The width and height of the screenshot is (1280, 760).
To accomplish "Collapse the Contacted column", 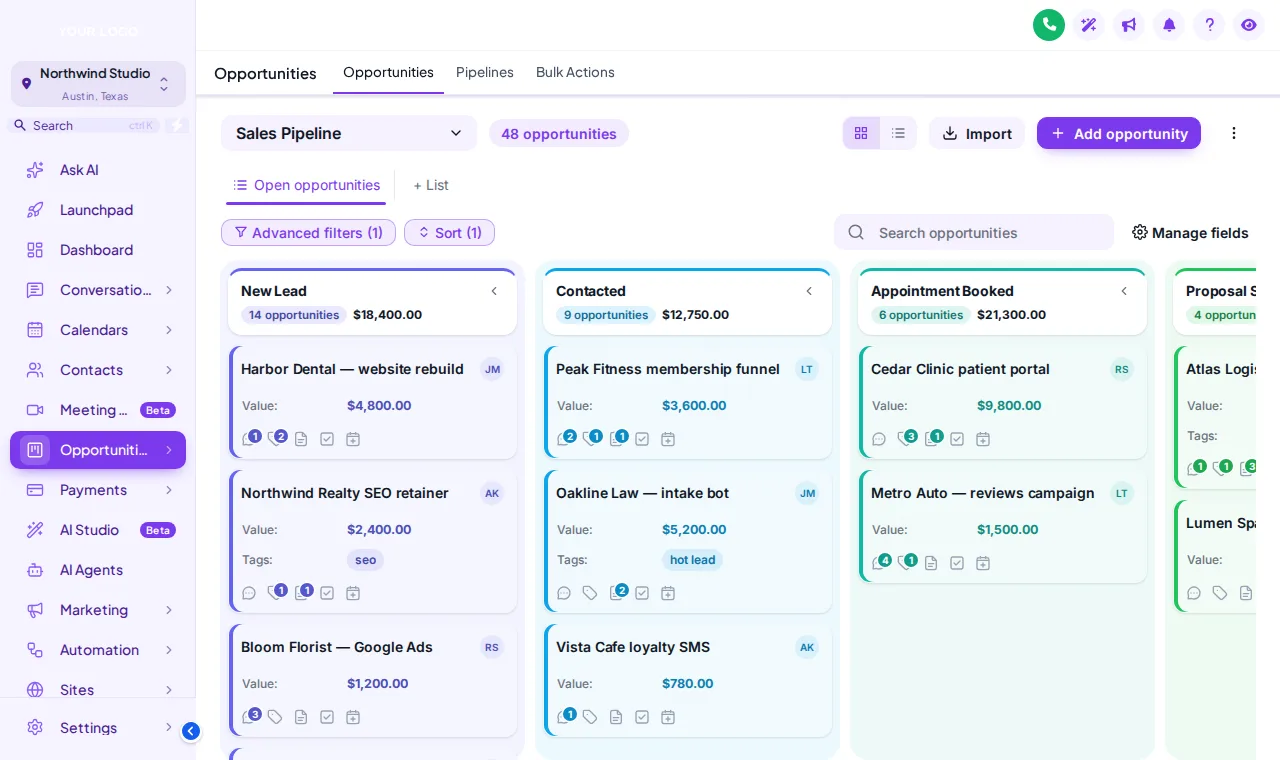I will pos(809,291).
